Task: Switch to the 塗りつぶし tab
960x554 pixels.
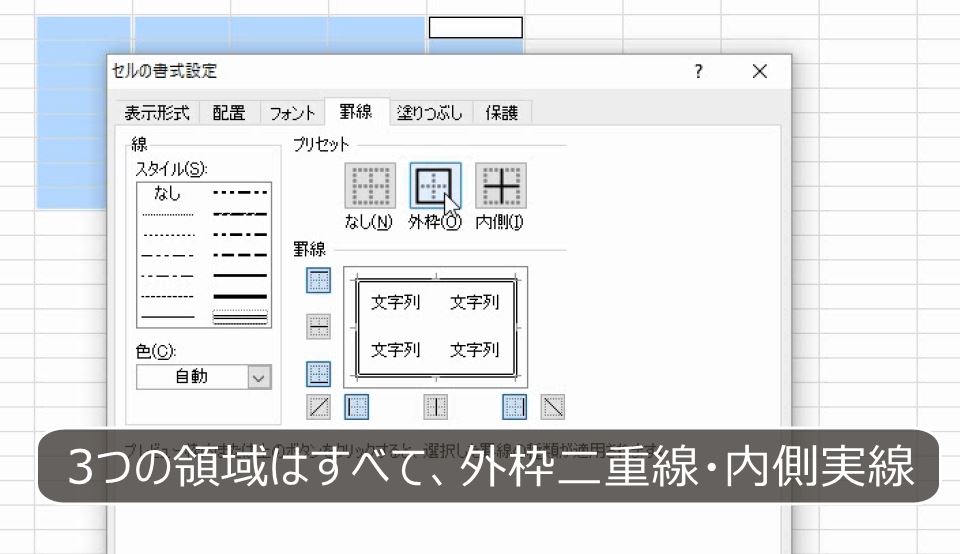Action: [x=430, y=113]
